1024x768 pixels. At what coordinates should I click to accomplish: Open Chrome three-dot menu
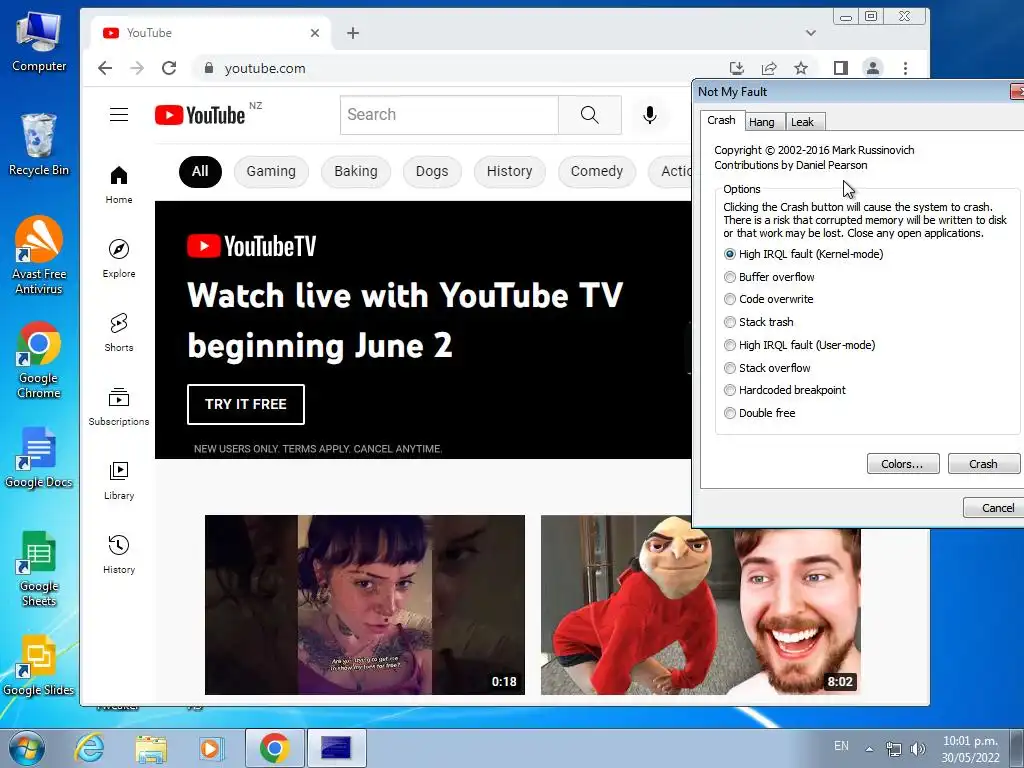click(905, 68)
